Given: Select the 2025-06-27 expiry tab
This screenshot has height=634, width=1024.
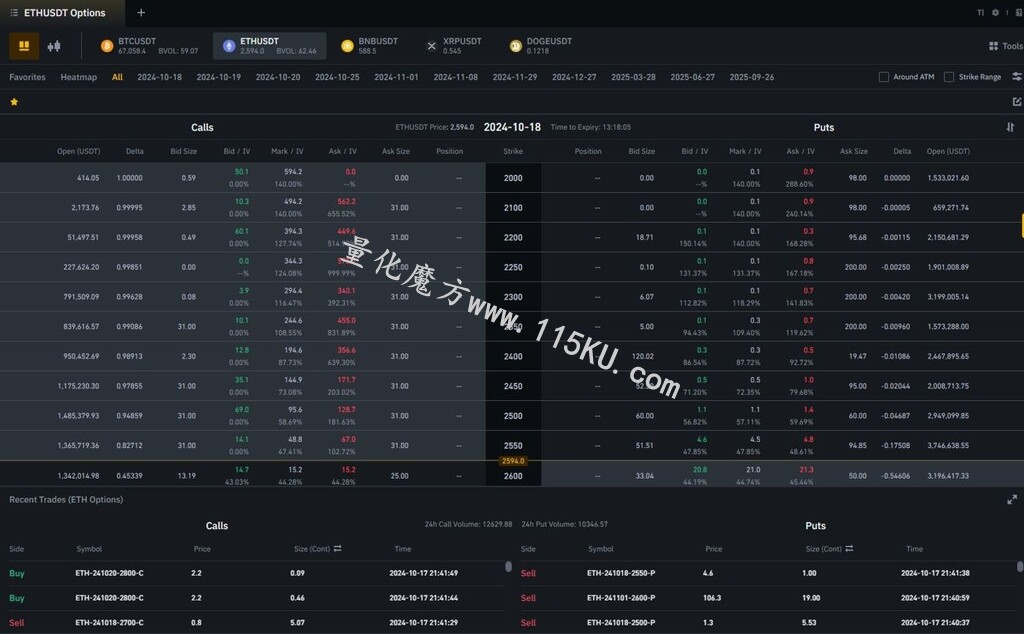Looking at the screenshot, I should click(692, 76).
